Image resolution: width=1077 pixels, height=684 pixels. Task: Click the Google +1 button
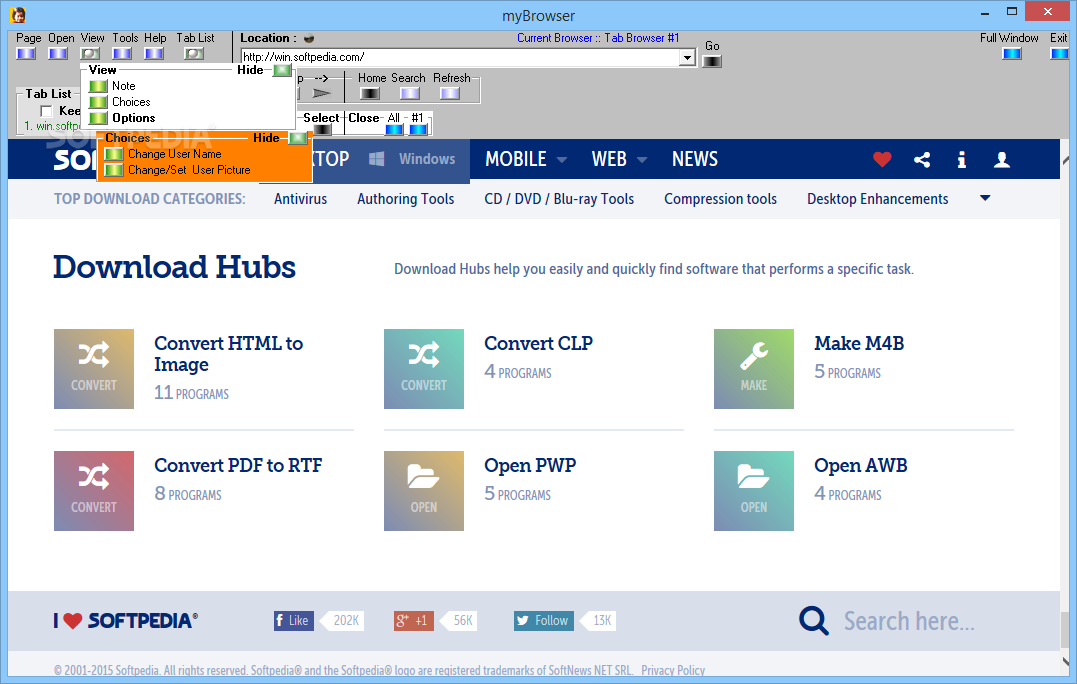413,621
